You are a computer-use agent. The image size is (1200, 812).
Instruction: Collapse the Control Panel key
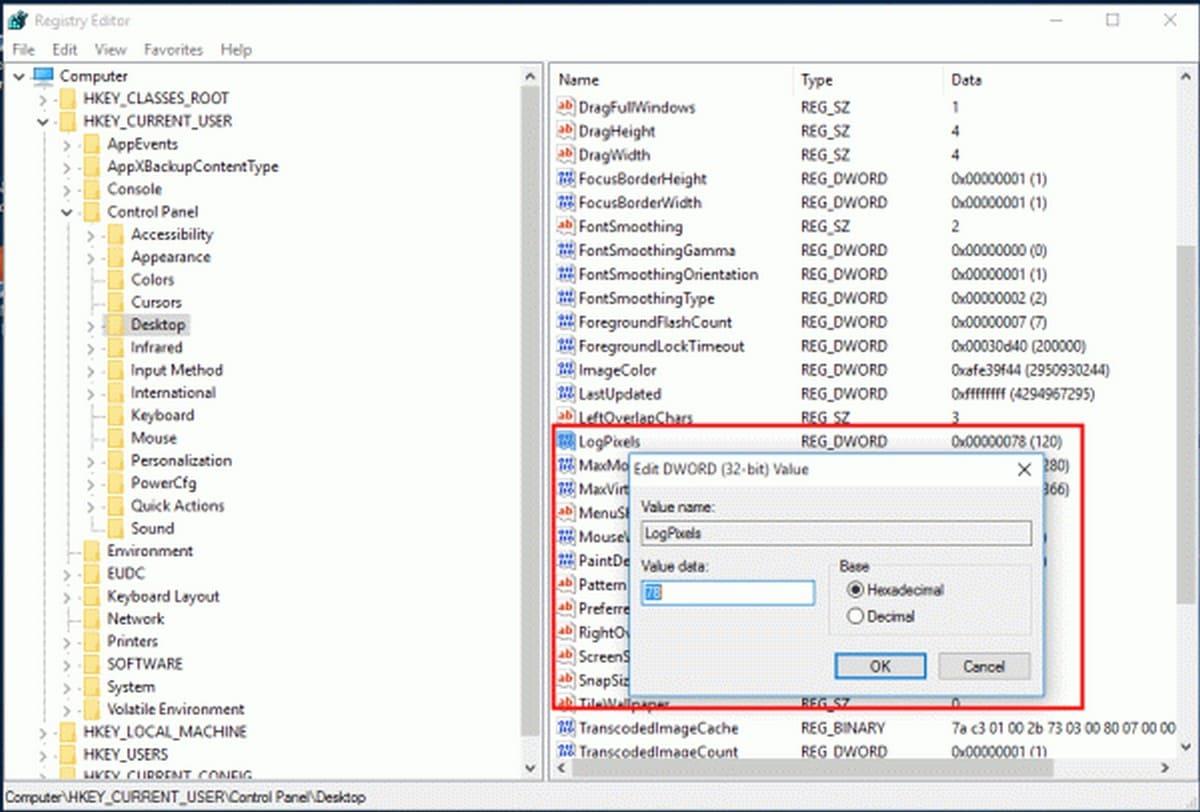click(66, 212)
